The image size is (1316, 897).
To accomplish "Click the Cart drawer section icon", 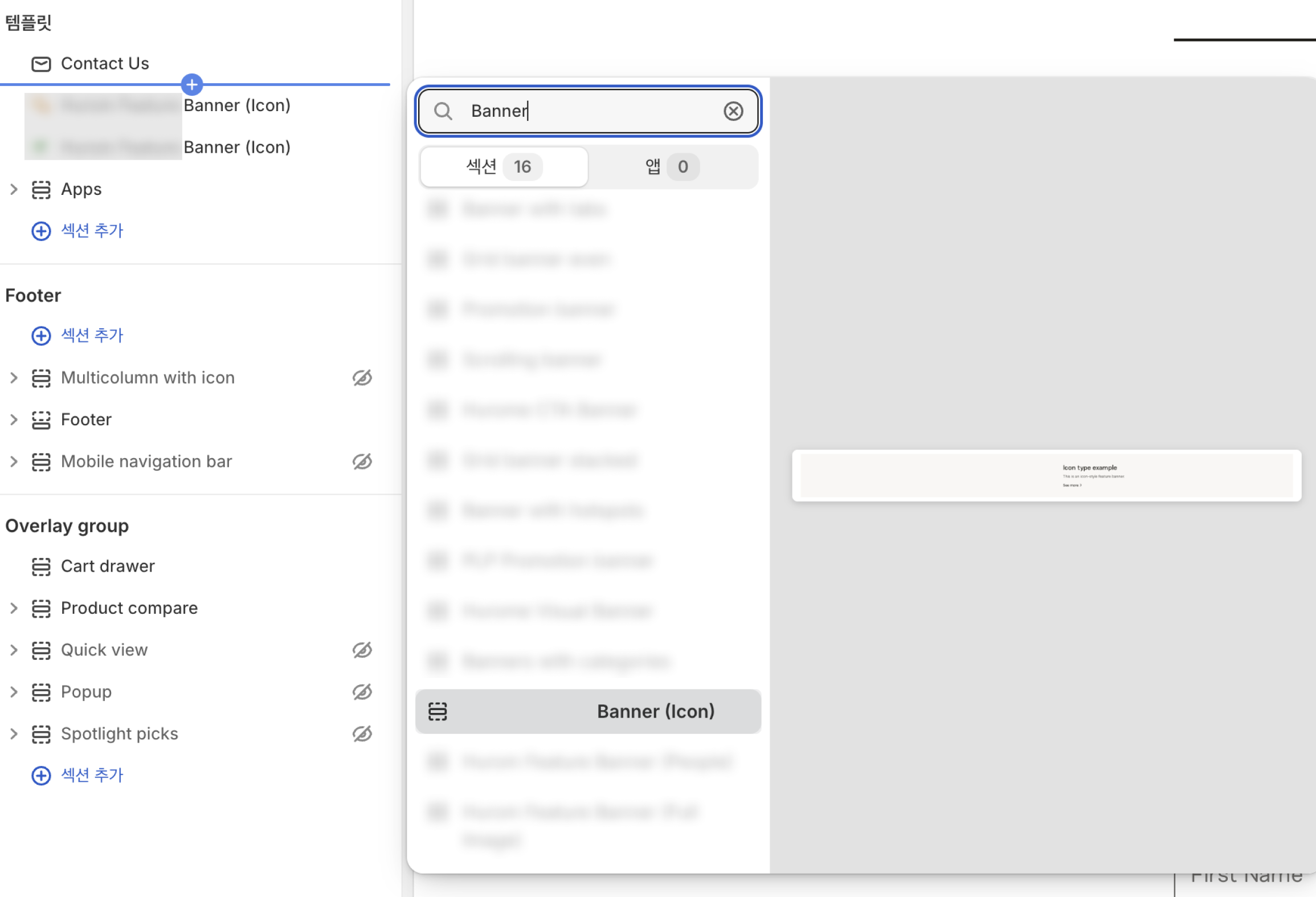I will (41, 566).
